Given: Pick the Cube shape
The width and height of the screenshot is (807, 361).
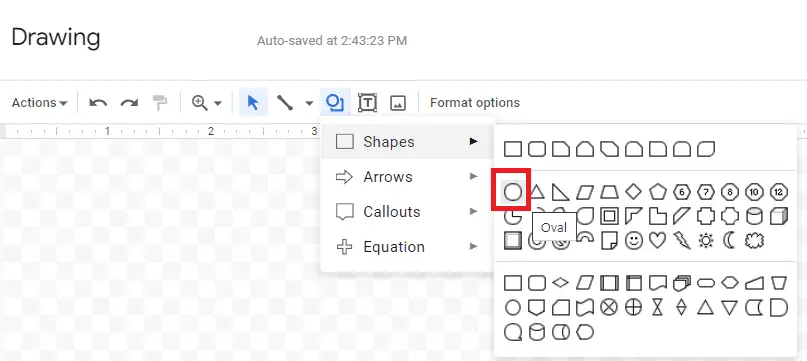Looking at the screenshot, I should pyautogui.click(x=779, y=216).
